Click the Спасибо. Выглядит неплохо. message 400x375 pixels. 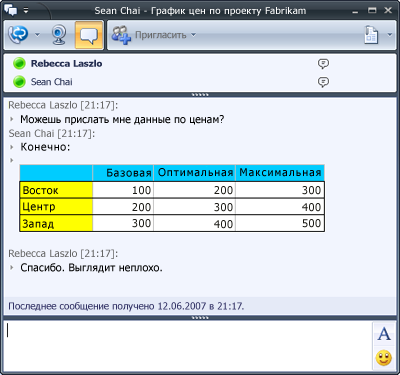coord(91,268)
